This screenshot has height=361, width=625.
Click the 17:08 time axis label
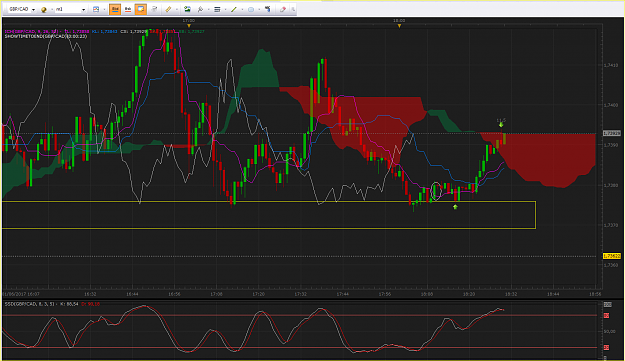tap(216, 294)
